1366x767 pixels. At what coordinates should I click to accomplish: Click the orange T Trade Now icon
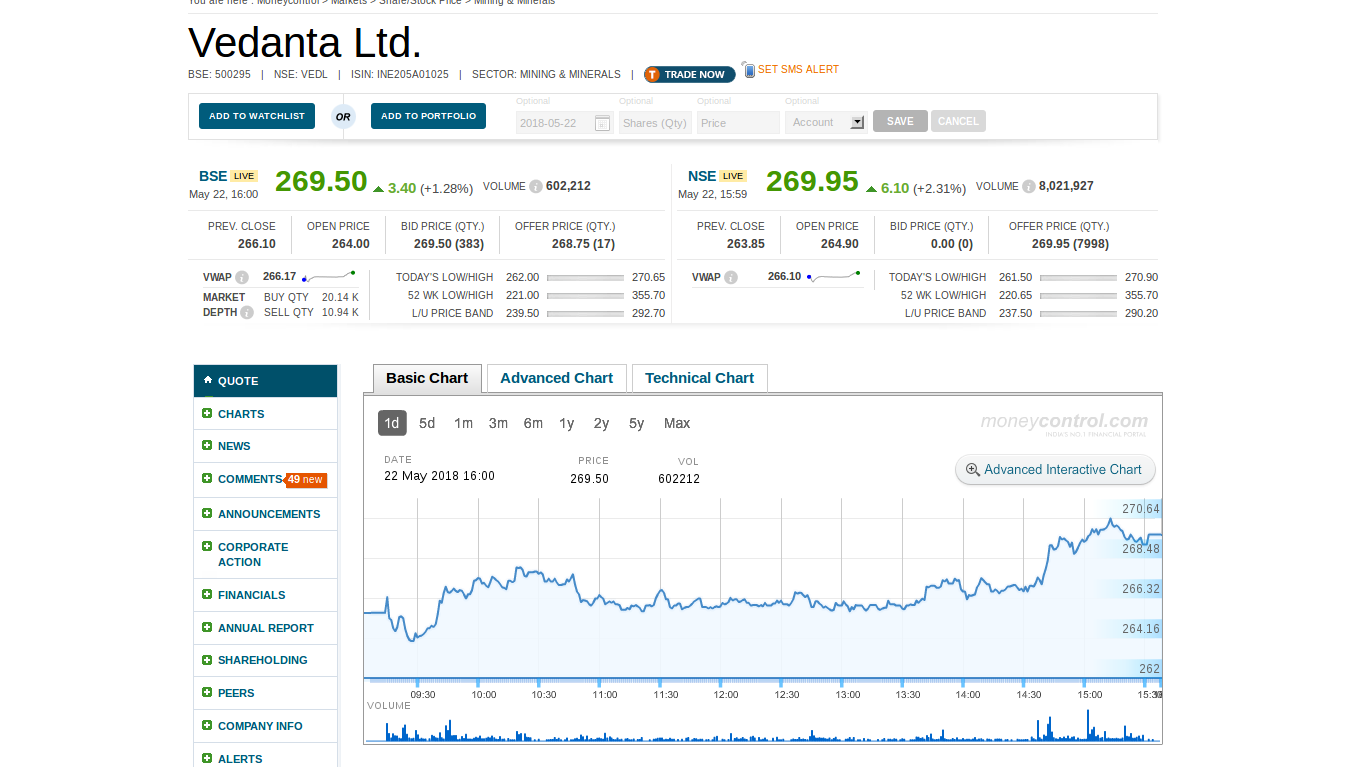point(653,75)
